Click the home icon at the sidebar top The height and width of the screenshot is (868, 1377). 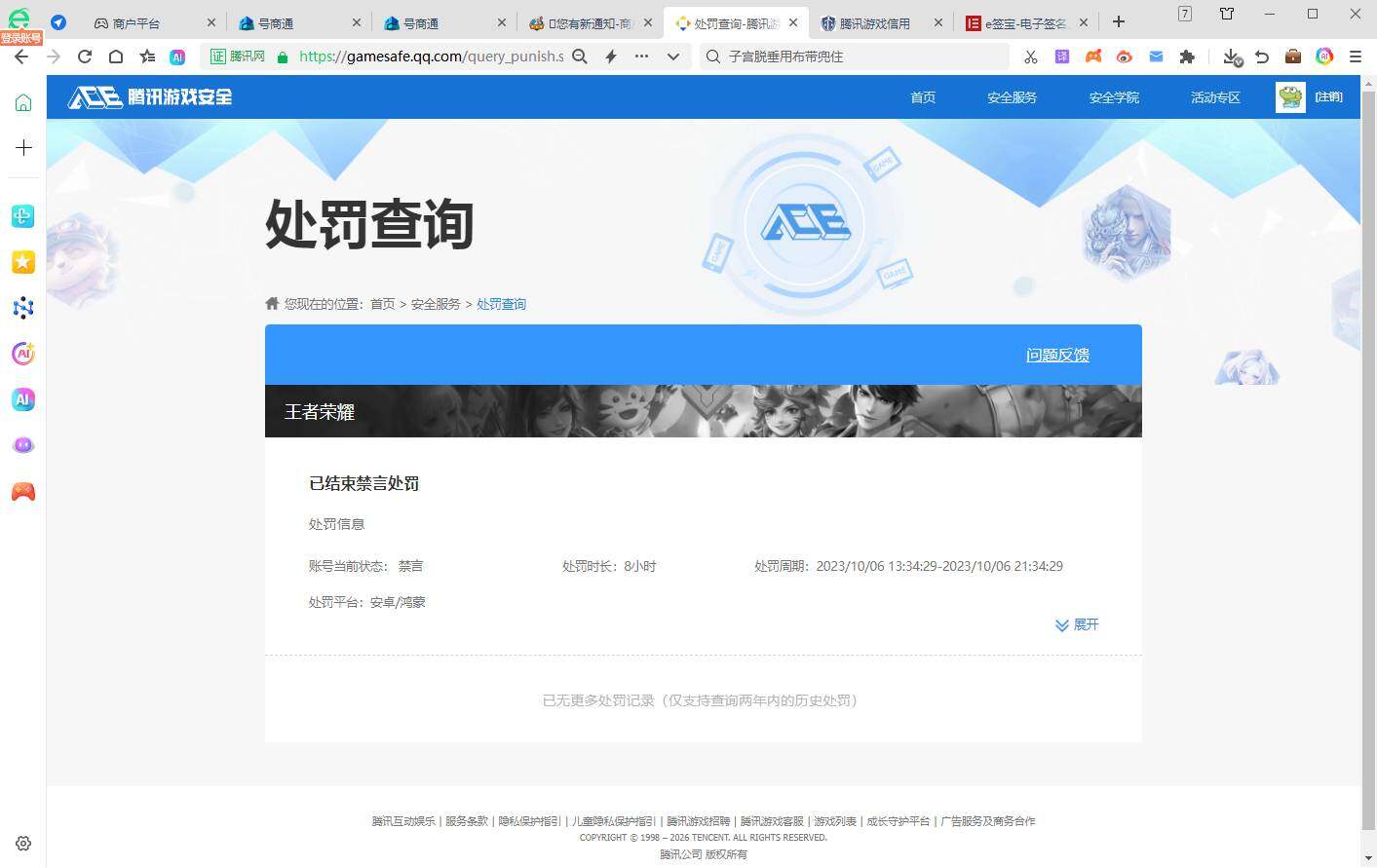click(22, 101)
